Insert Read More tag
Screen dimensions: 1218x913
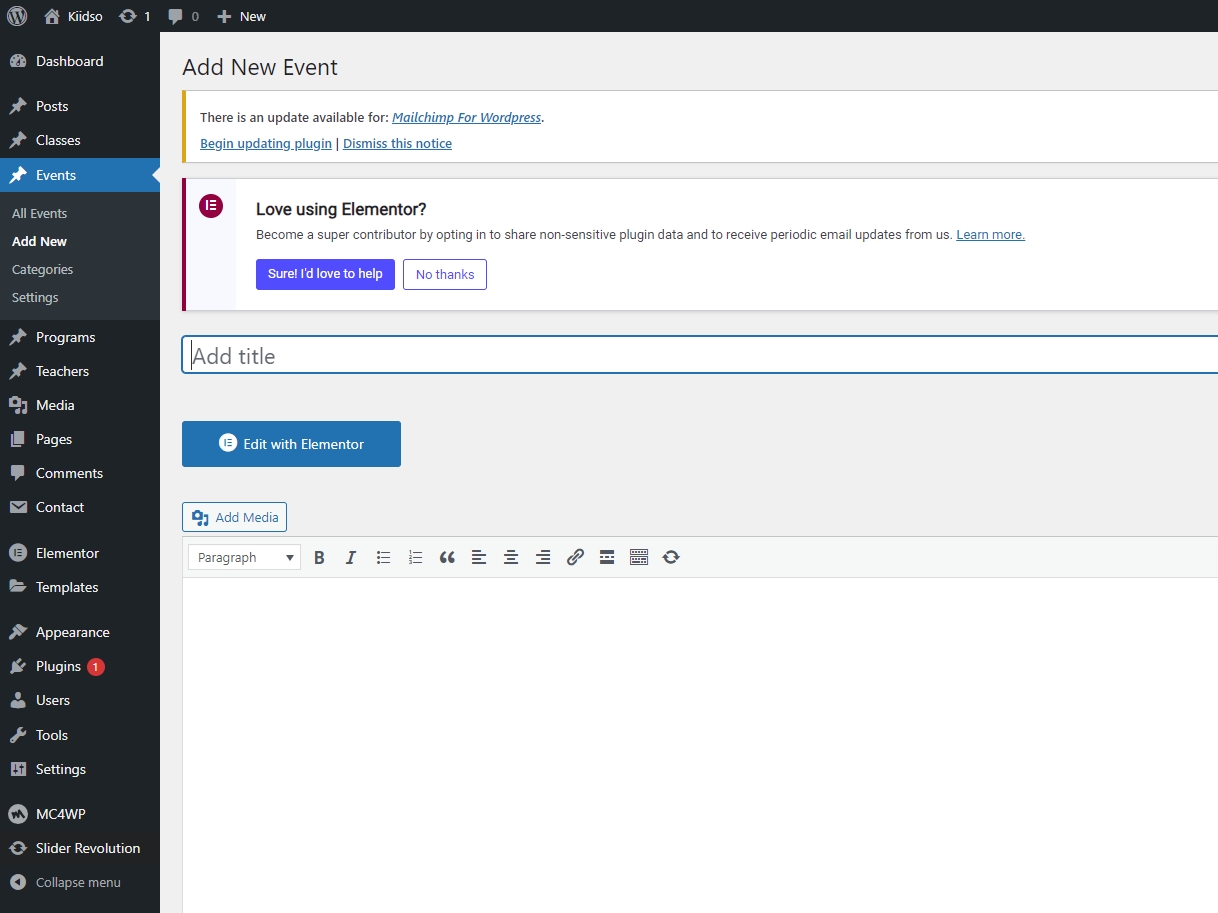tap(607, 558)
